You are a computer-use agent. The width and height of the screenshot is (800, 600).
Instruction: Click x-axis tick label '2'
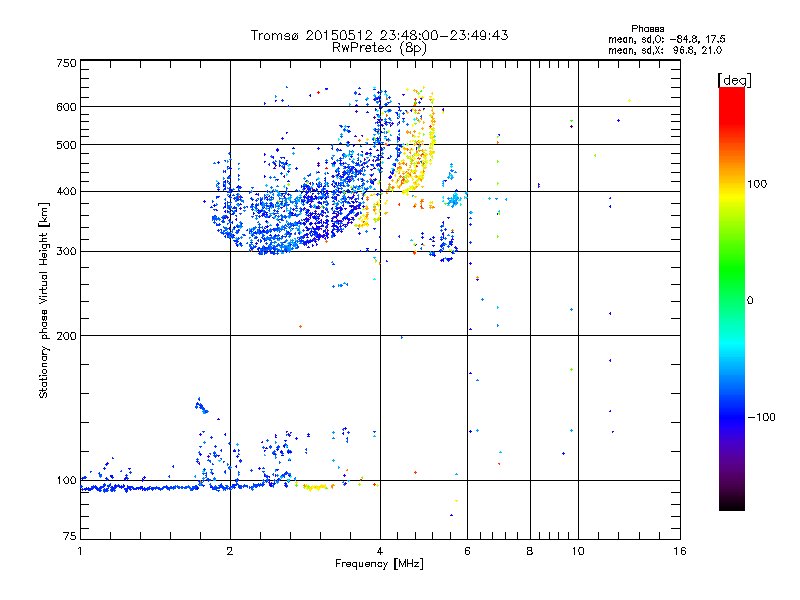click(230, 551)
